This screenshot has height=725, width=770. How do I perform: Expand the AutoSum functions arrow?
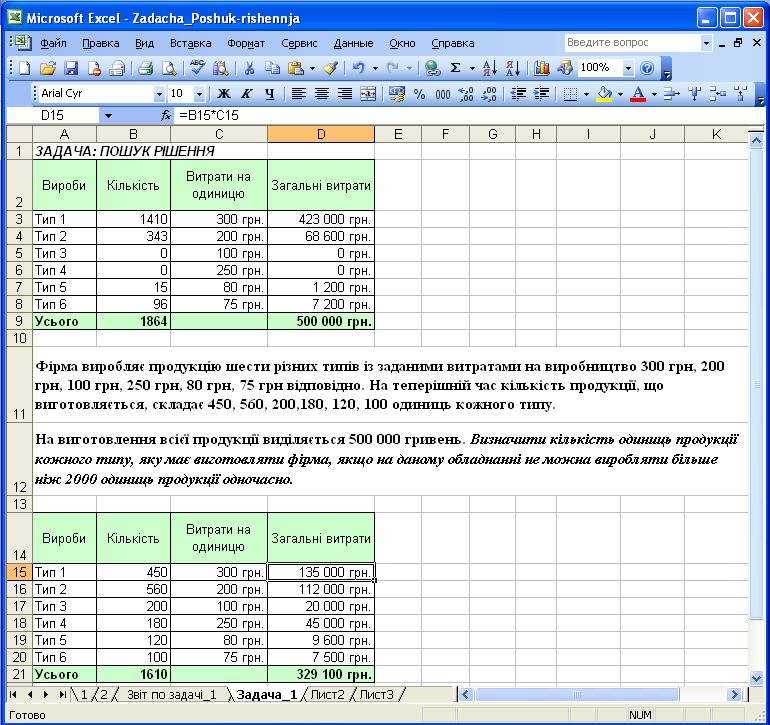point(472,68)
